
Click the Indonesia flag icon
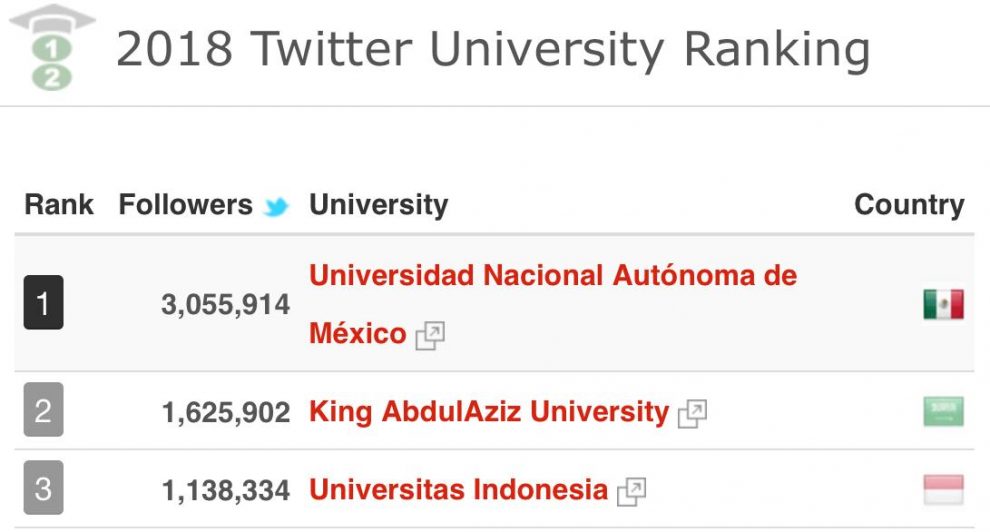tap(943, 490)
